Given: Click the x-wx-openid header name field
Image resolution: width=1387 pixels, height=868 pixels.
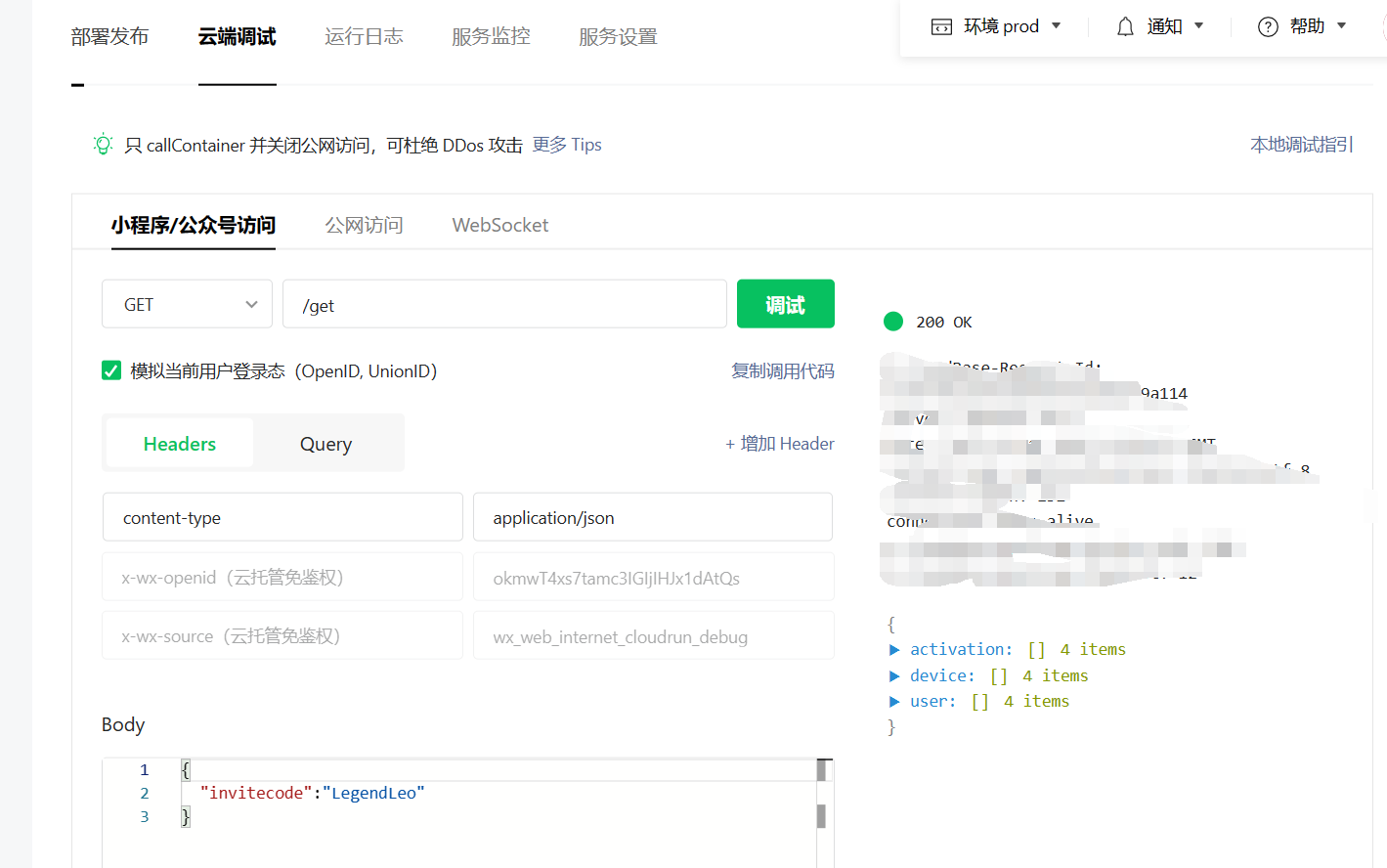Looking at the screenshot, I should coord(282,577).
